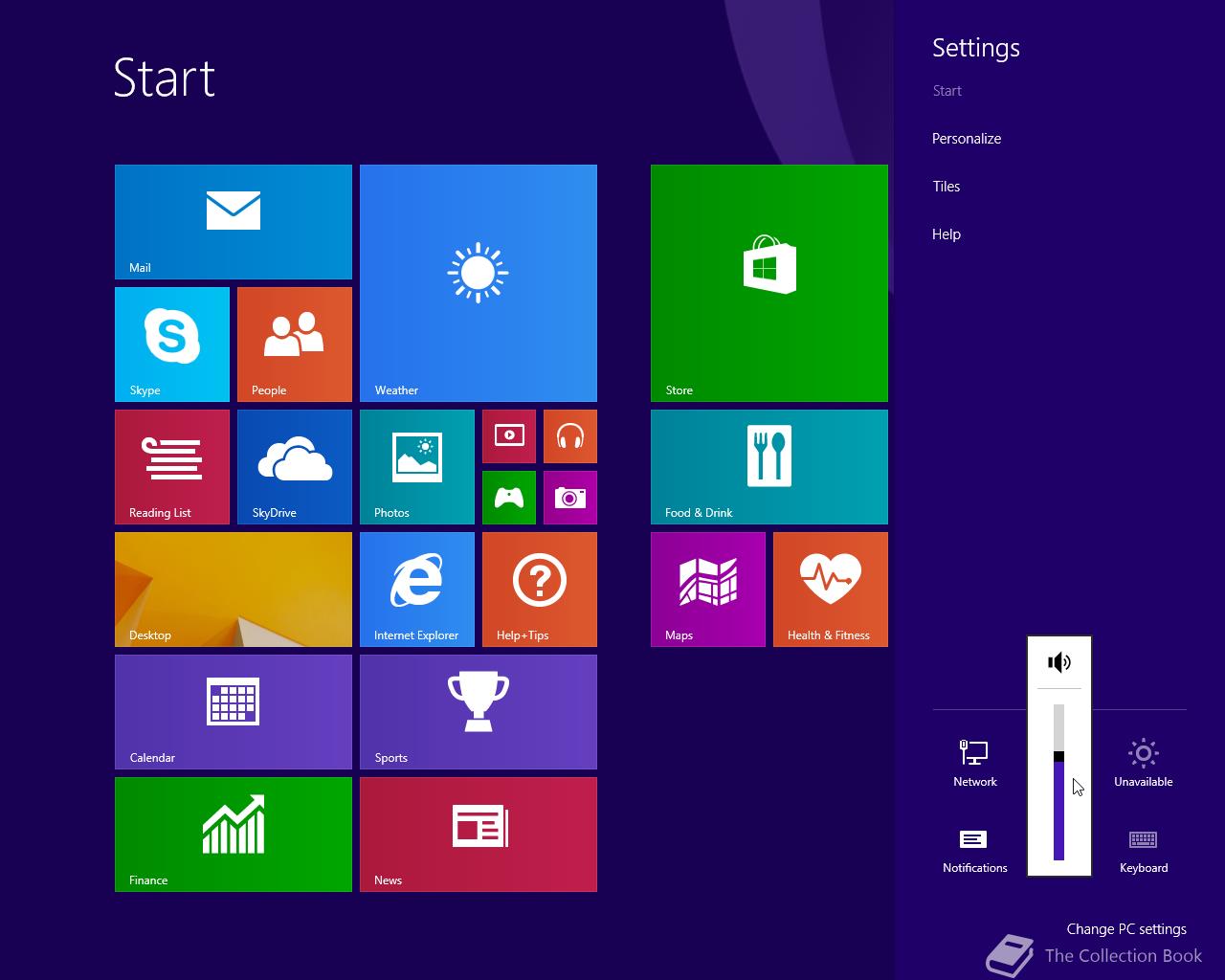
Task: Open the News tile
Action: (479, 835)
